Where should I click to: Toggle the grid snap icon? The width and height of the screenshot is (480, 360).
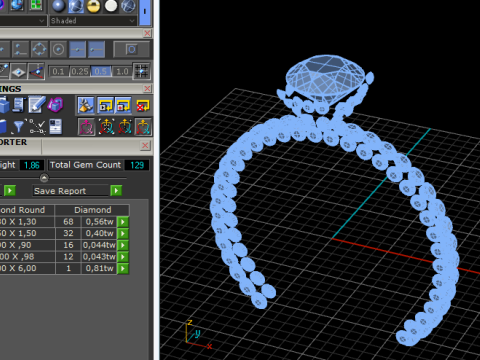tap(141, 71)
